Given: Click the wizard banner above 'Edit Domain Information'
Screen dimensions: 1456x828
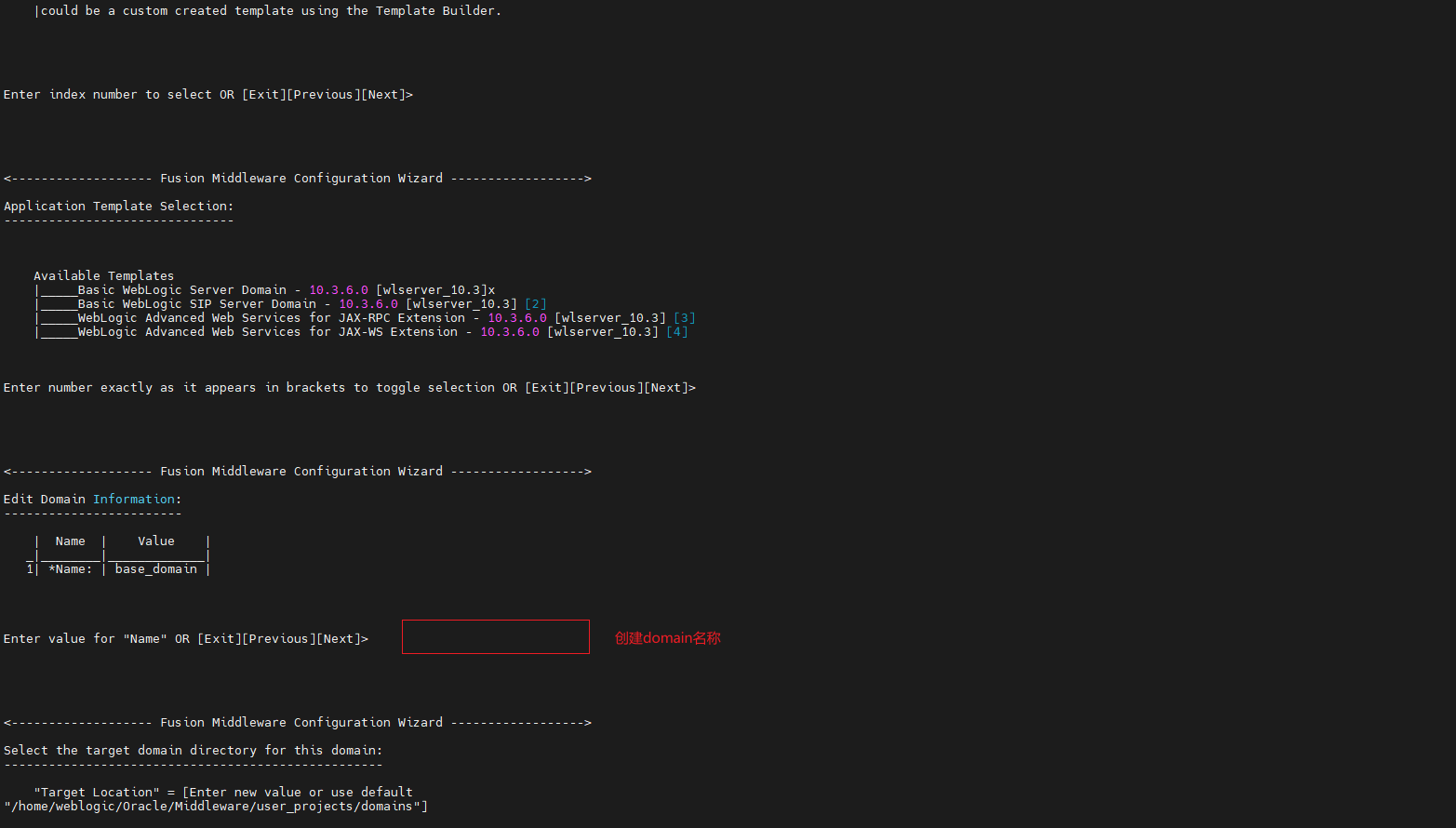Looking at the screenshot, I should pos(298,472).
